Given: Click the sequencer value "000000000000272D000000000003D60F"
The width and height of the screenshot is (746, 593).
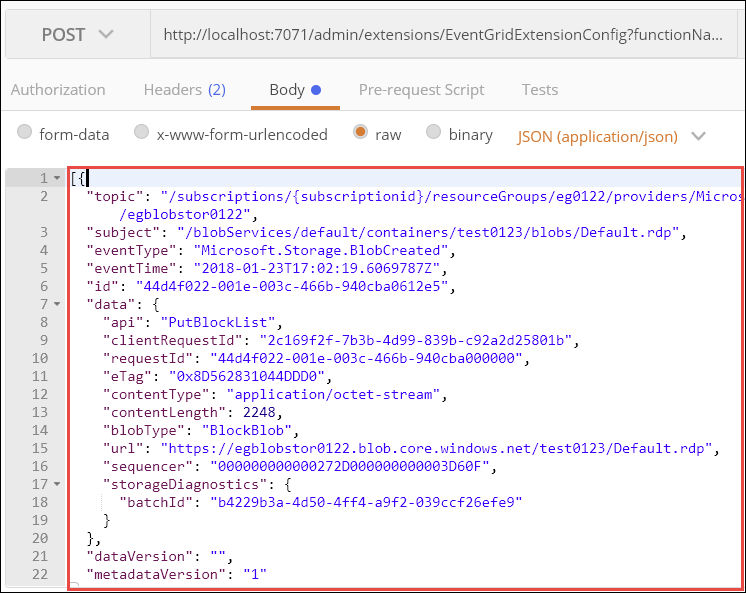Looking at the screenshot, I should click(x=350, y=466).
